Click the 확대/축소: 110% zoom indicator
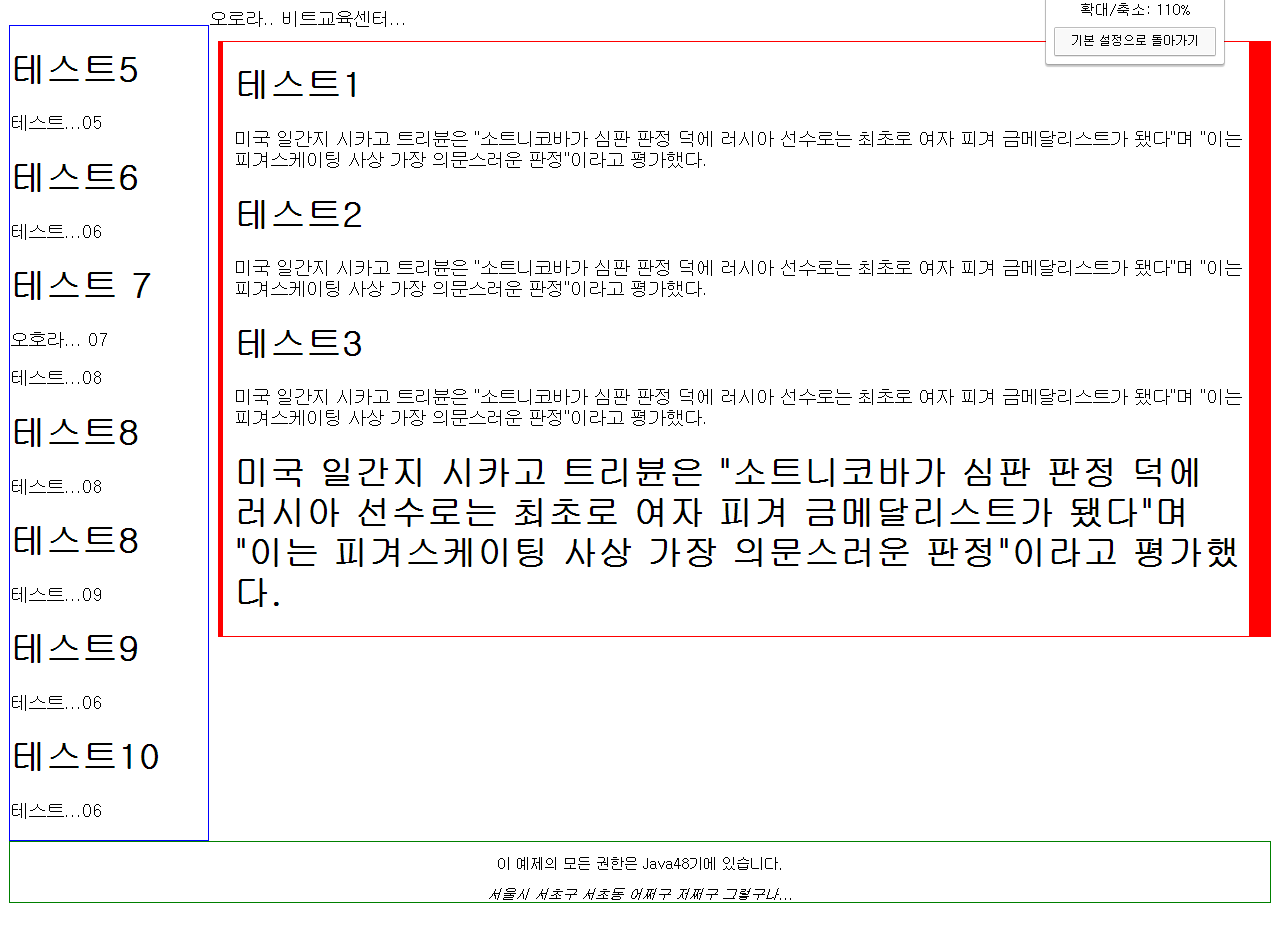This screenshot has width=1280, height=933. coord(1136,10)
